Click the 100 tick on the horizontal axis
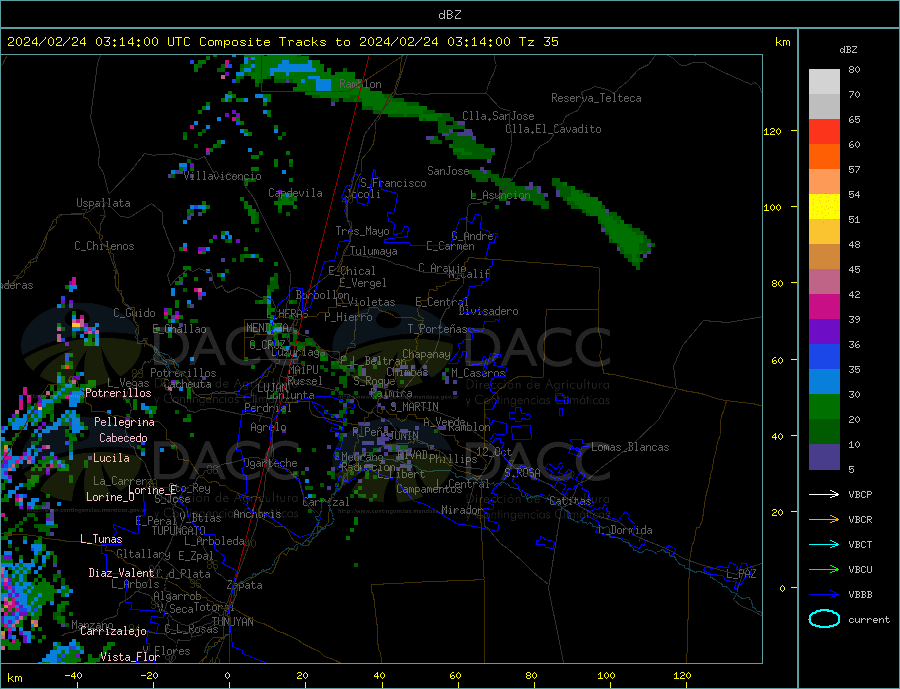This screenshot has width=900, height=689. [606, 676]
